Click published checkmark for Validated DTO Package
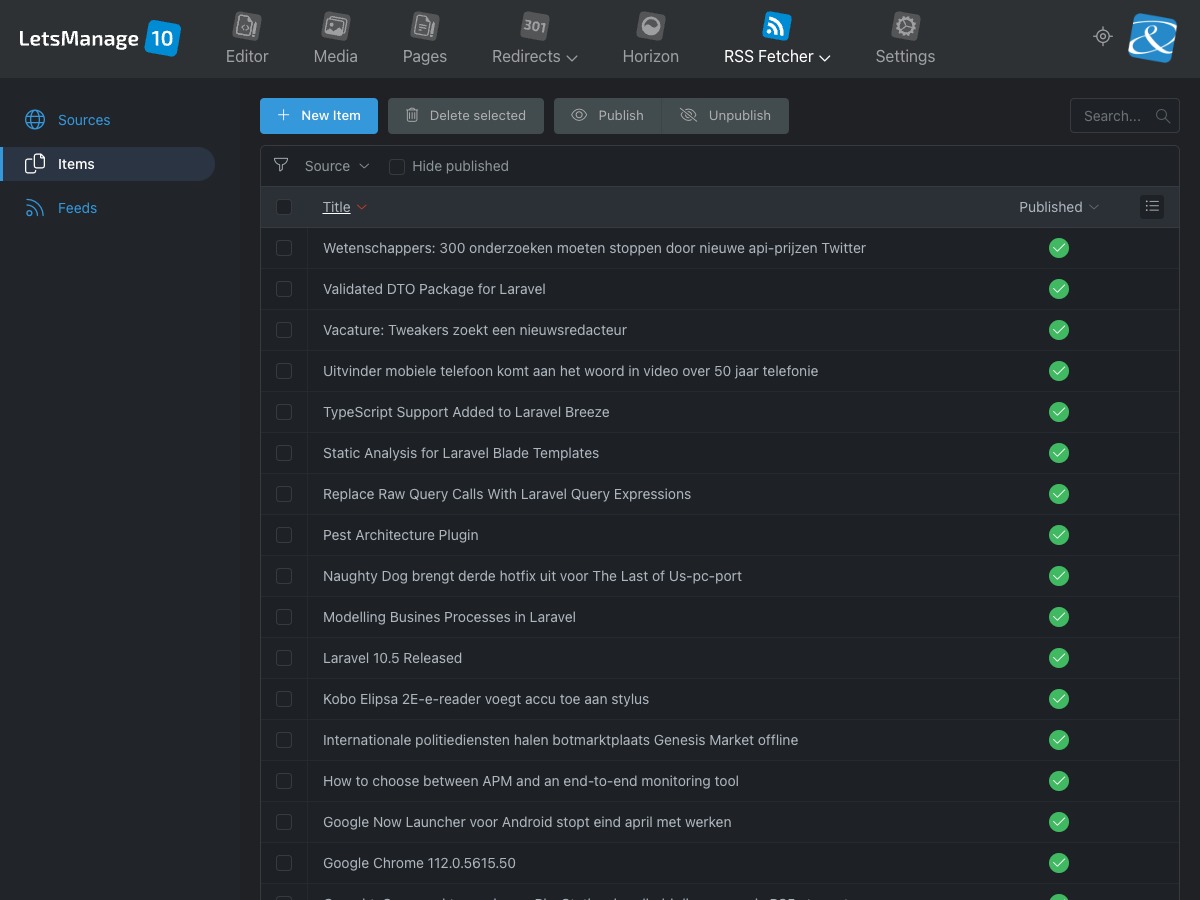Viewport: 1200px width, 900px height. pos(1059,289)
